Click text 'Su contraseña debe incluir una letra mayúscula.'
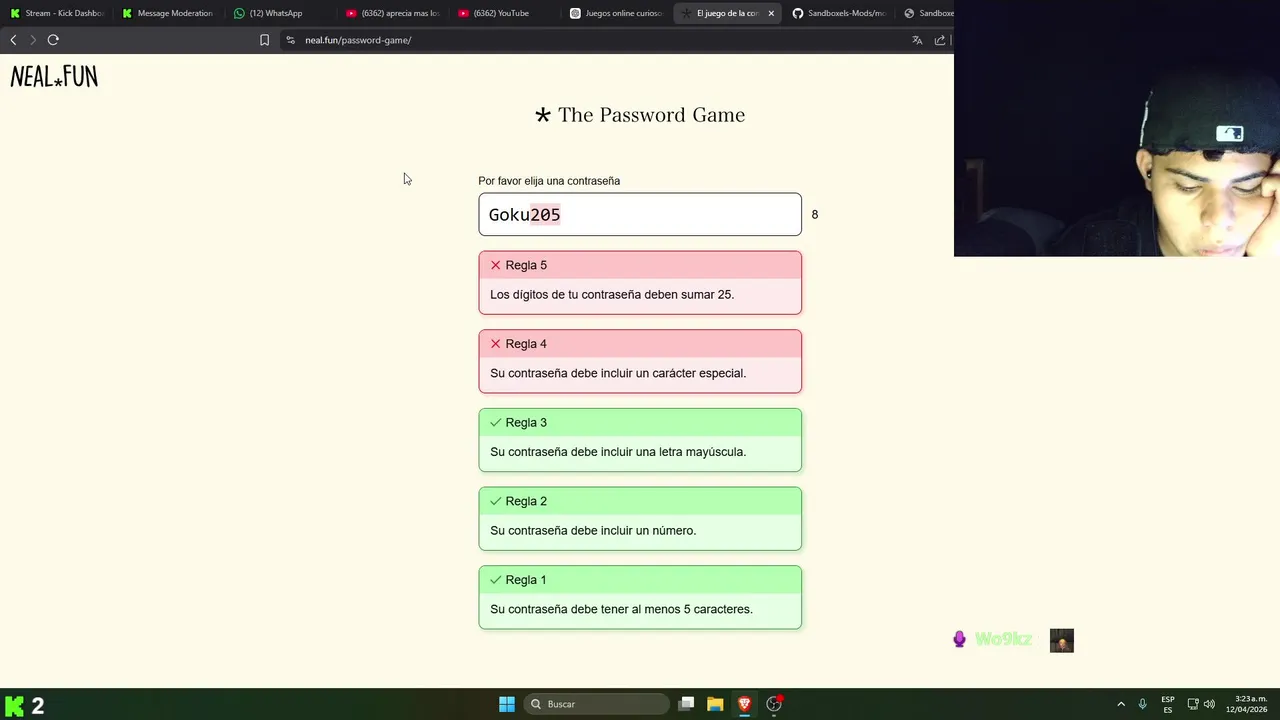1280x720 pixels. (618, 452)
